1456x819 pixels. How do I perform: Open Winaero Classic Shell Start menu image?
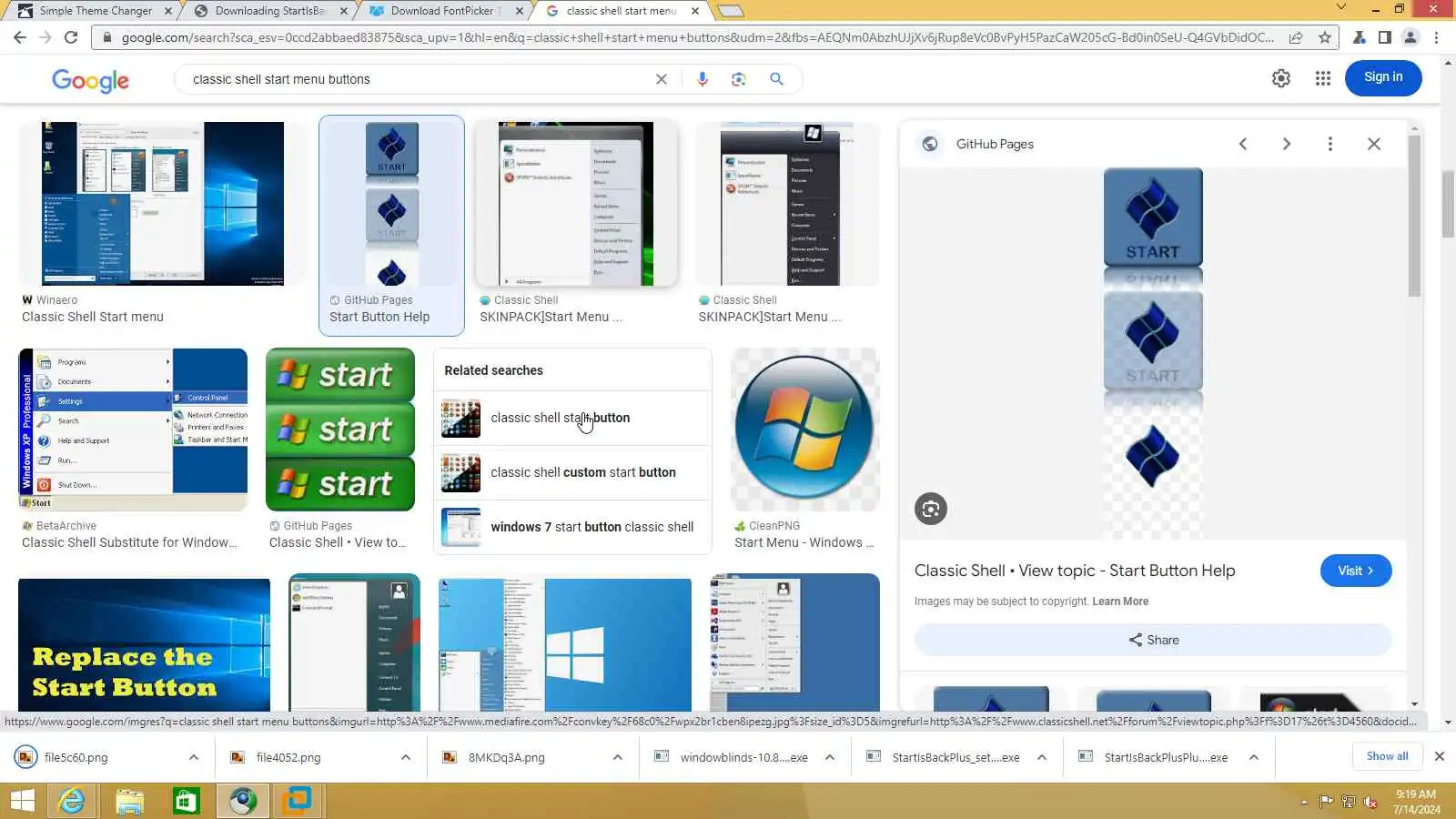coord(163,204)
